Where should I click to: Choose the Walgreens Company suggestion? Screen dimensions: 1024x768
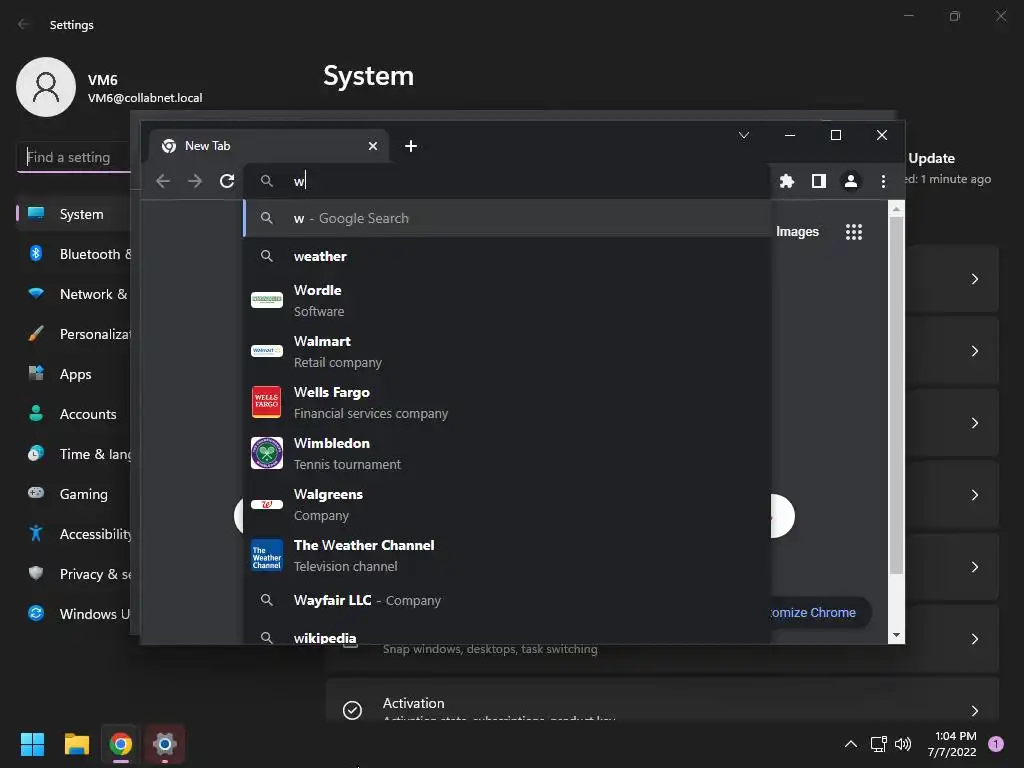507,504
